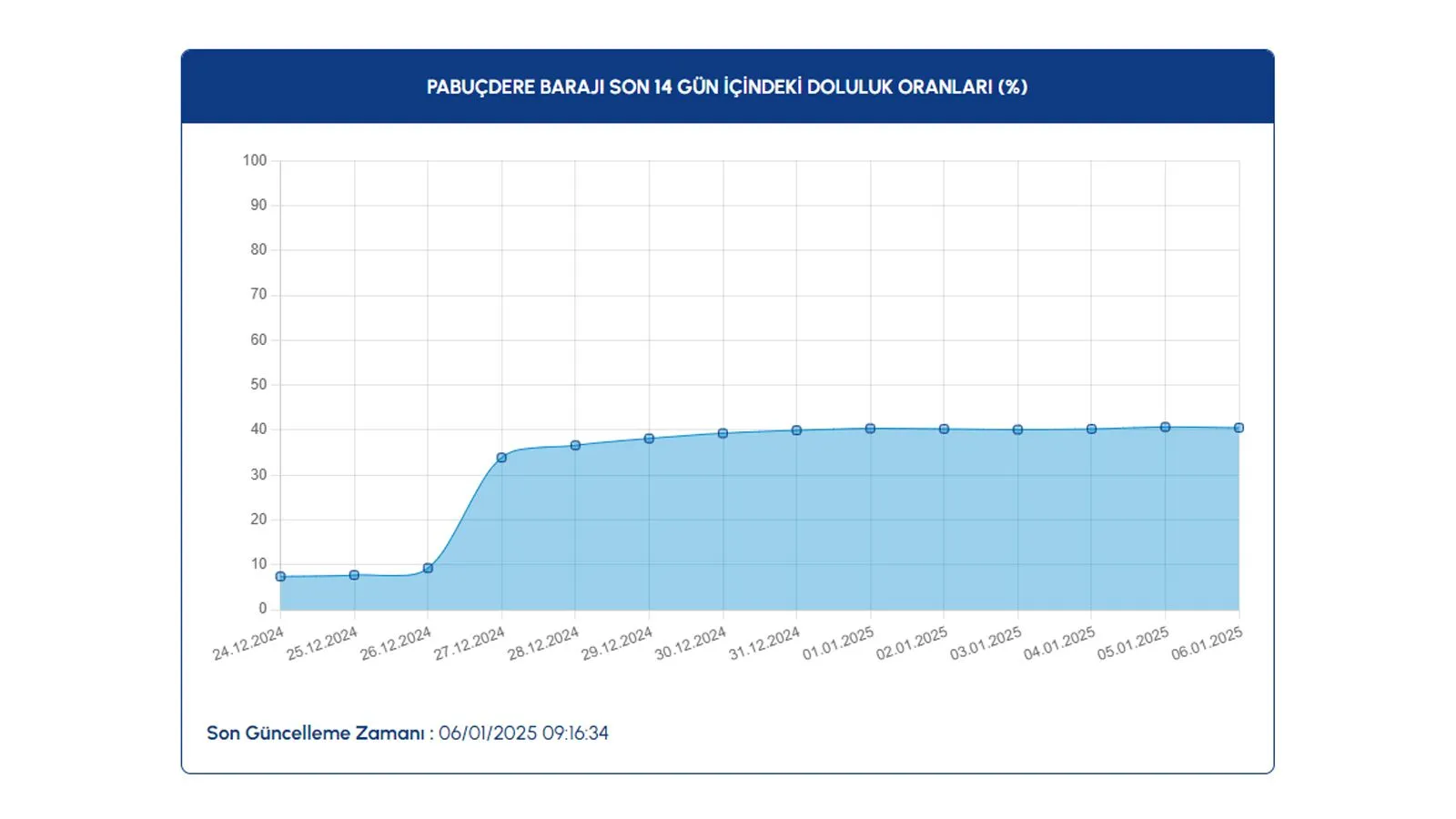Click the 26.12.2024 x-axis date label

pos(395,644)
